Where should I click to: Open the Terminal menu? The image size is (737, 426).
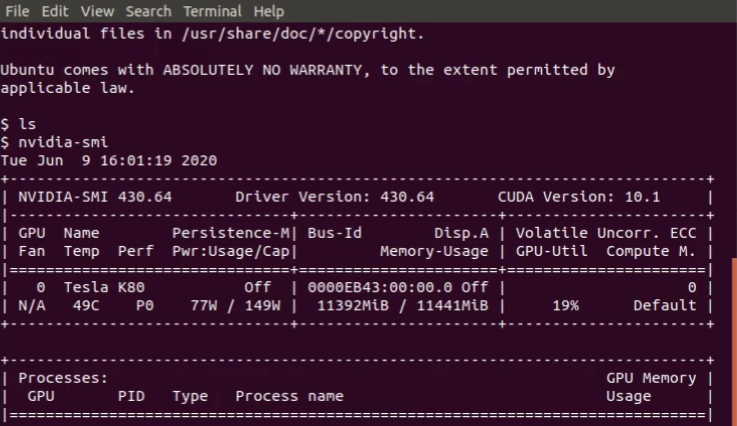click(212, 11)
